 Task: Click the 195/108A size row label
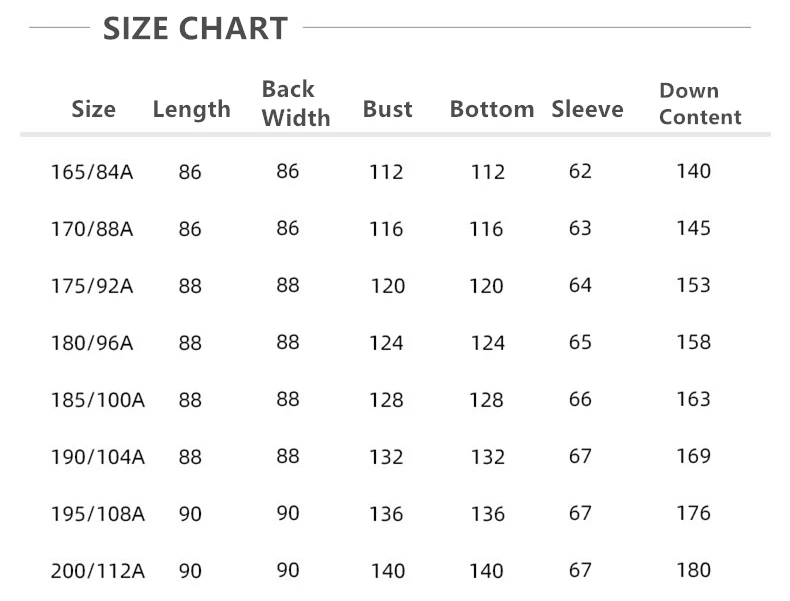click(x=98, y=514)
